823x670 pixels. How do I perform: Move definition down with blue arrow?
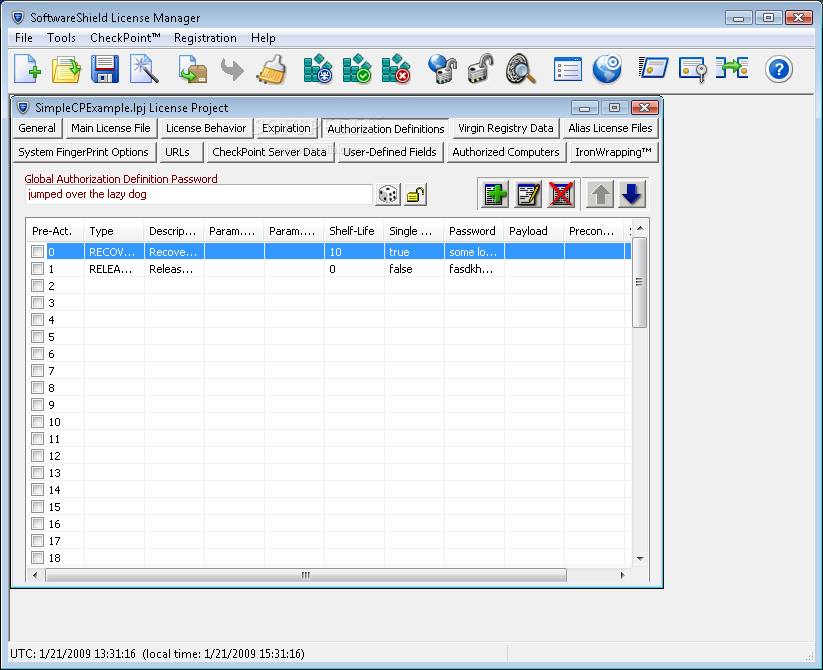(631, 194)
